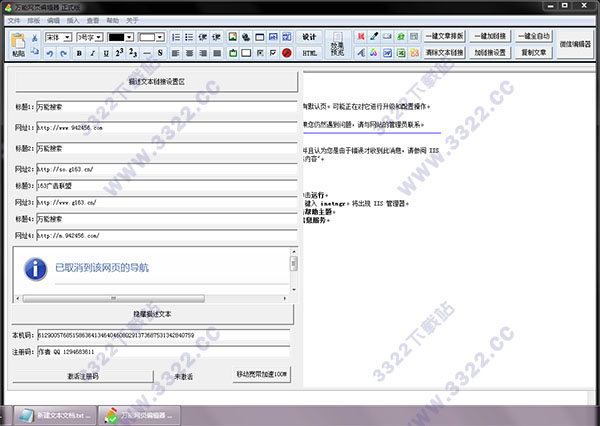The width and height of the screenshot is (600, 426).
Task: Click the scissors cut icon
Action: [34, 38]
